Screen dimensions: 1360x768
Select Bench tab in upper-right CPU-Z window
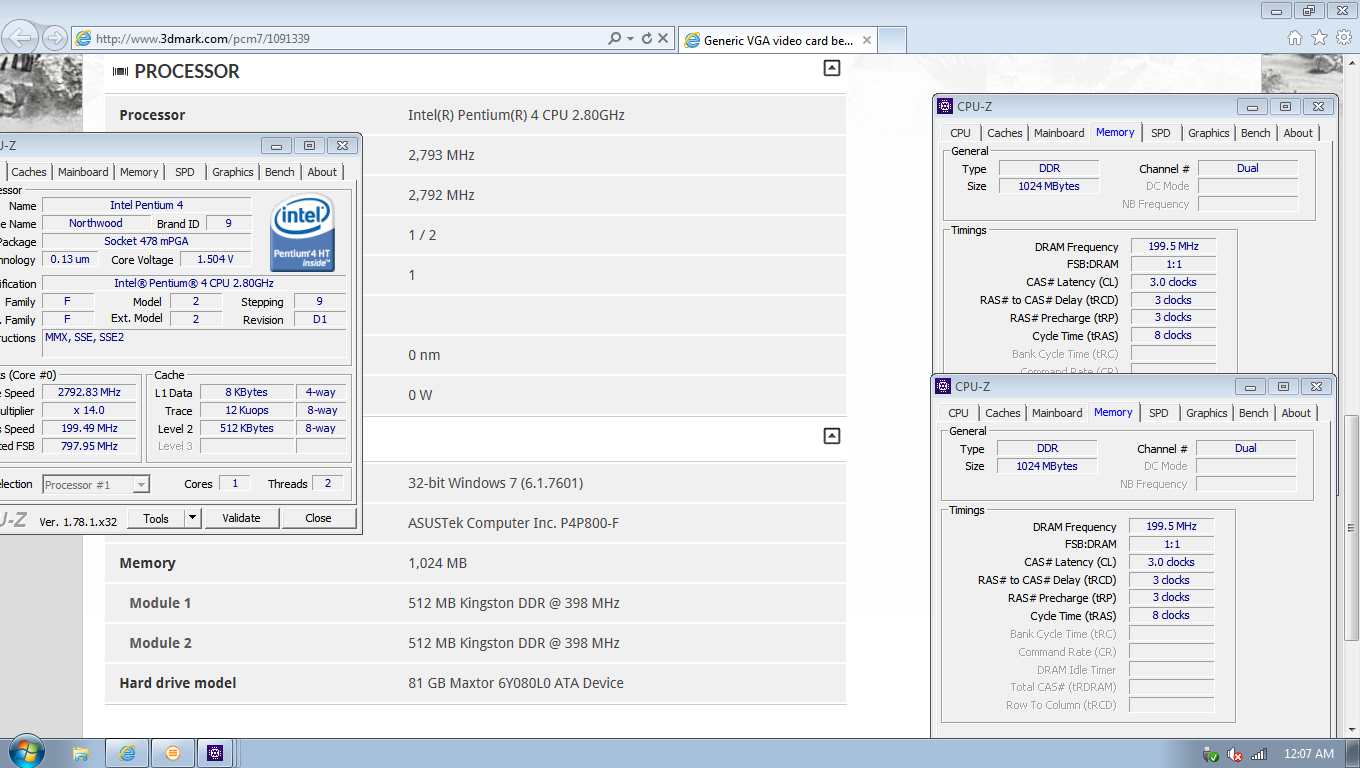(x=1256, y=133)
